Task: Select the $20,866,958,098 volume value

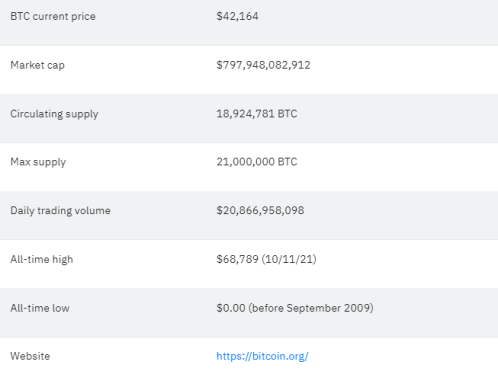Action: 260,210
